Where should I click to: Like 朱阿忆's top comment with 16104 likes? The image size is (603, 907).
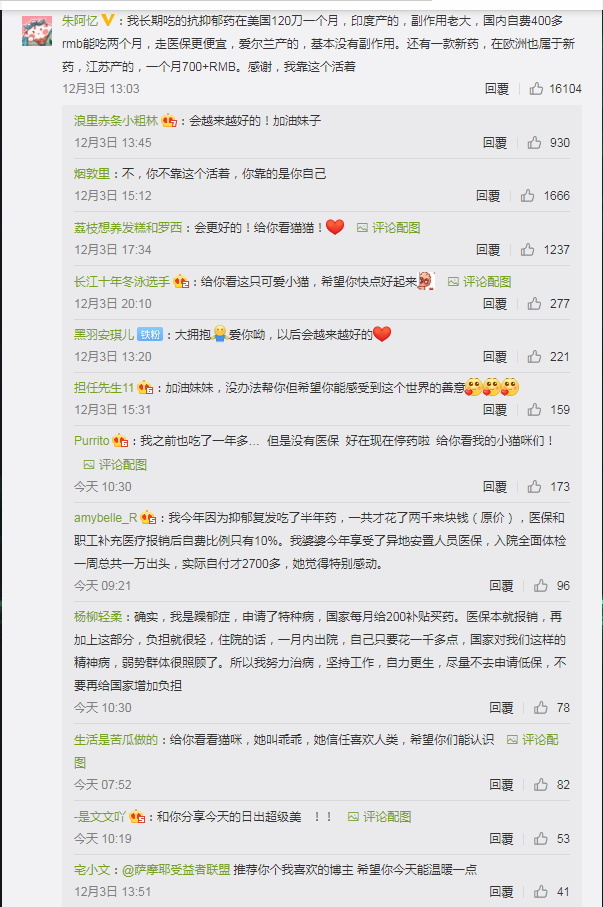point(536,89)
